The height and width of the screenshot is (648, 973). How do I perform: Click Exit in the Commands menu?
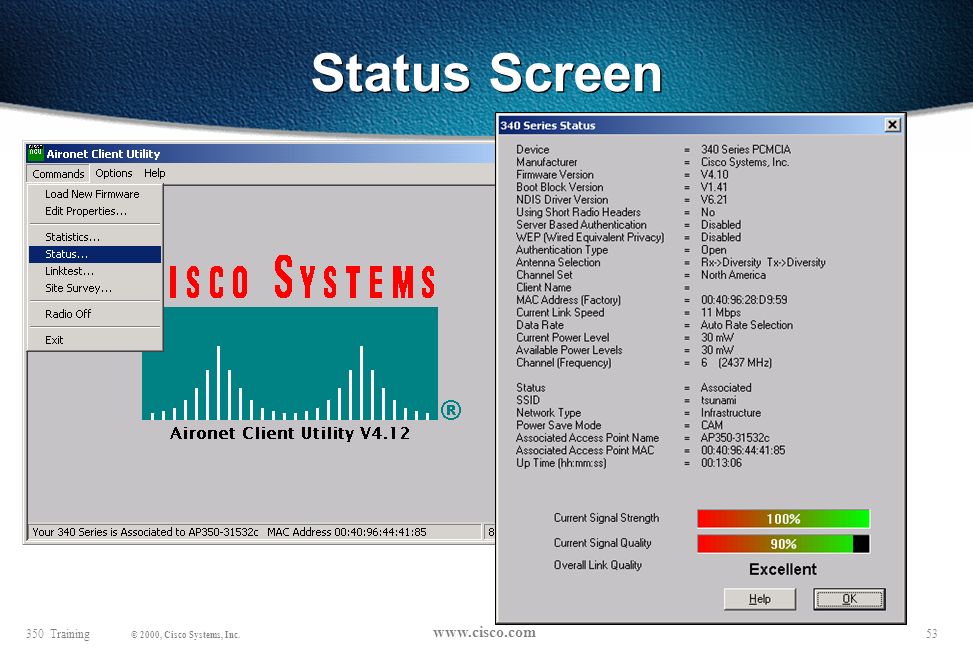pyautogui.click(x=94, y=340)
